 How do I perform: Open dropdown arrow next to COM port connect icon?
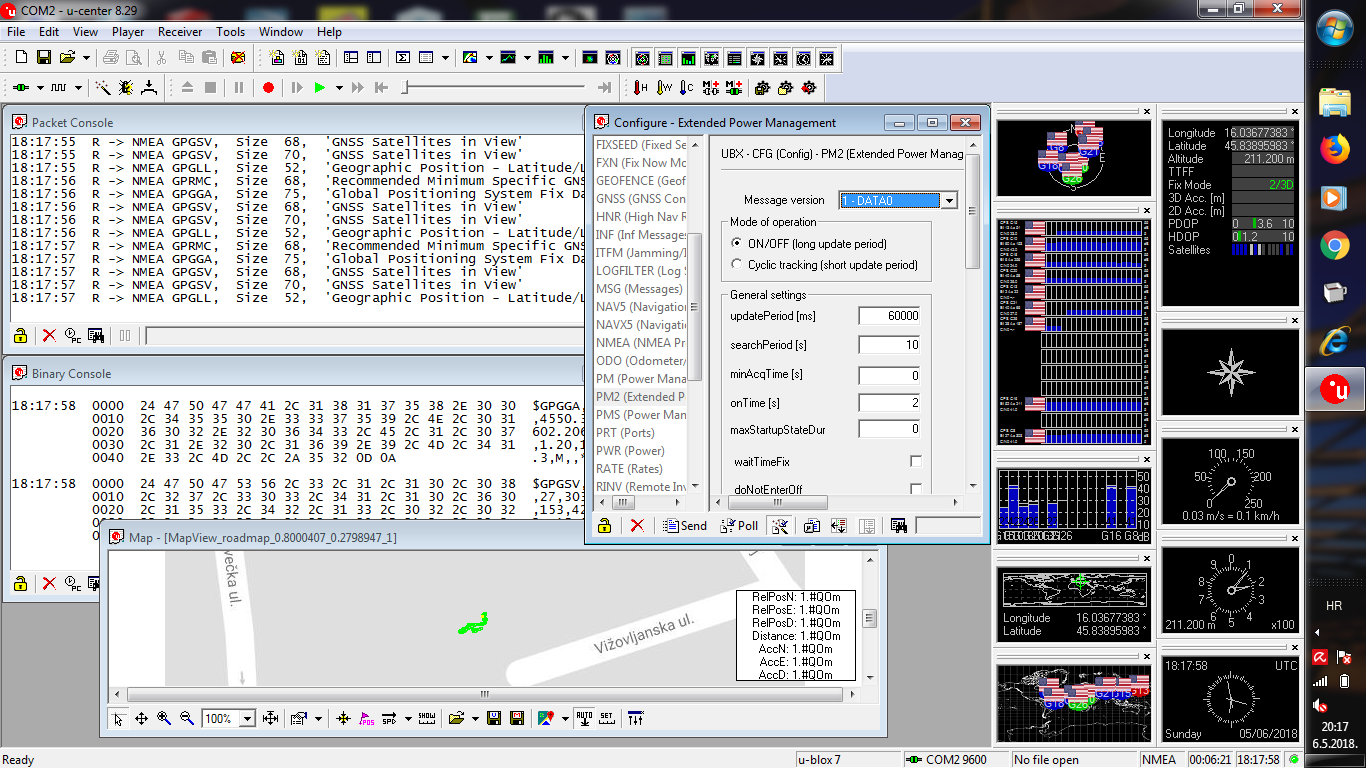pos(40,88)
